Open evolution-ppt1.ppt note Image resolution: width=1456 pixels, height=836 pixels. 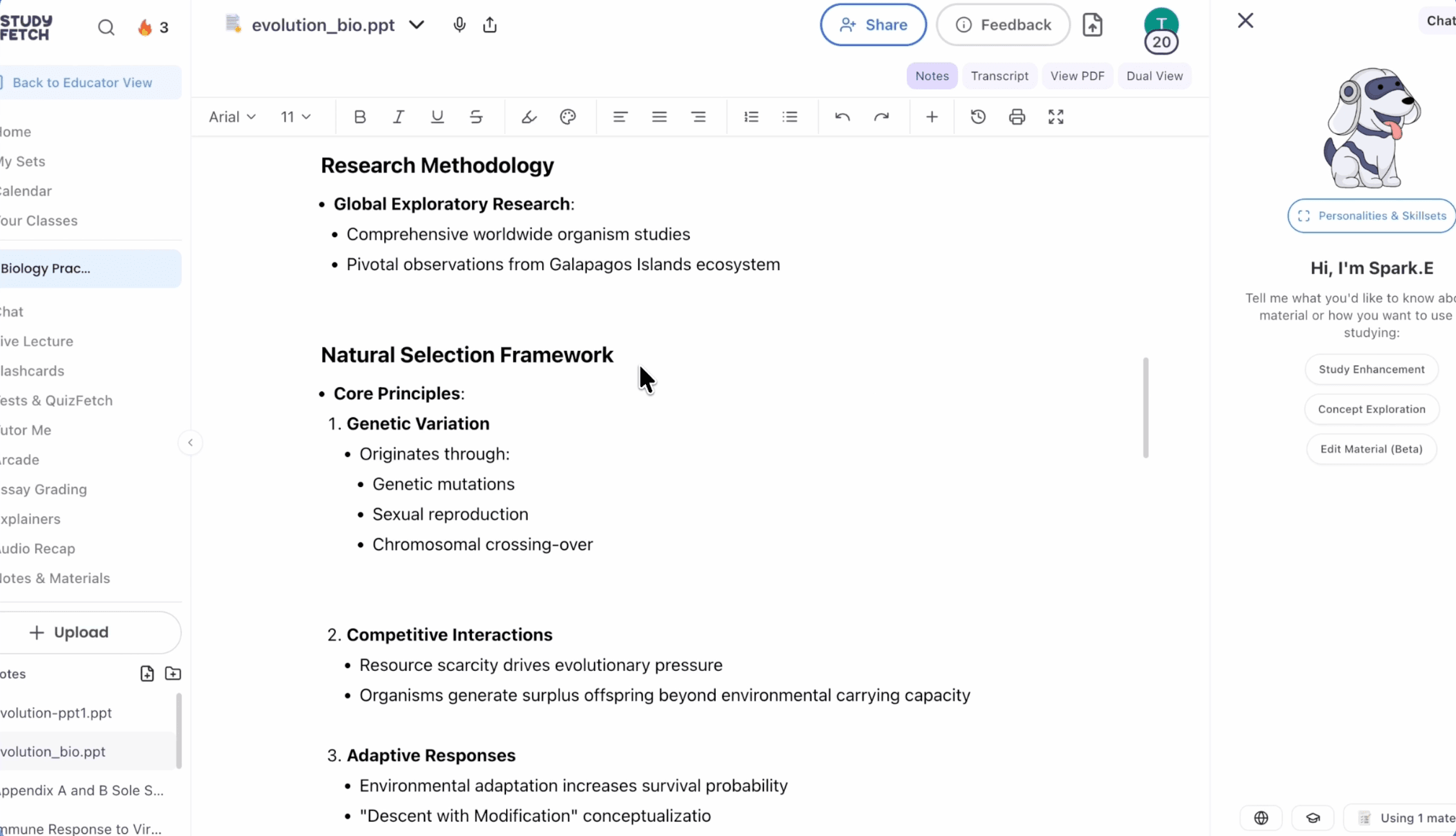pyautogui.click(x=56, y=712)
